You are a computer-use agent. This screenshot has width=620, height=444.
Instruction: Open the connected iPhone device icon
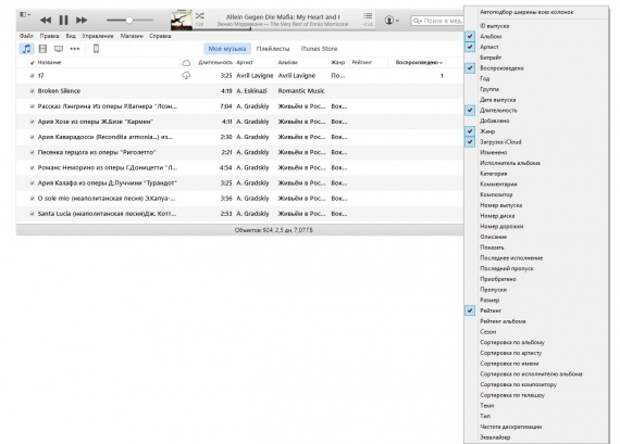96,49
